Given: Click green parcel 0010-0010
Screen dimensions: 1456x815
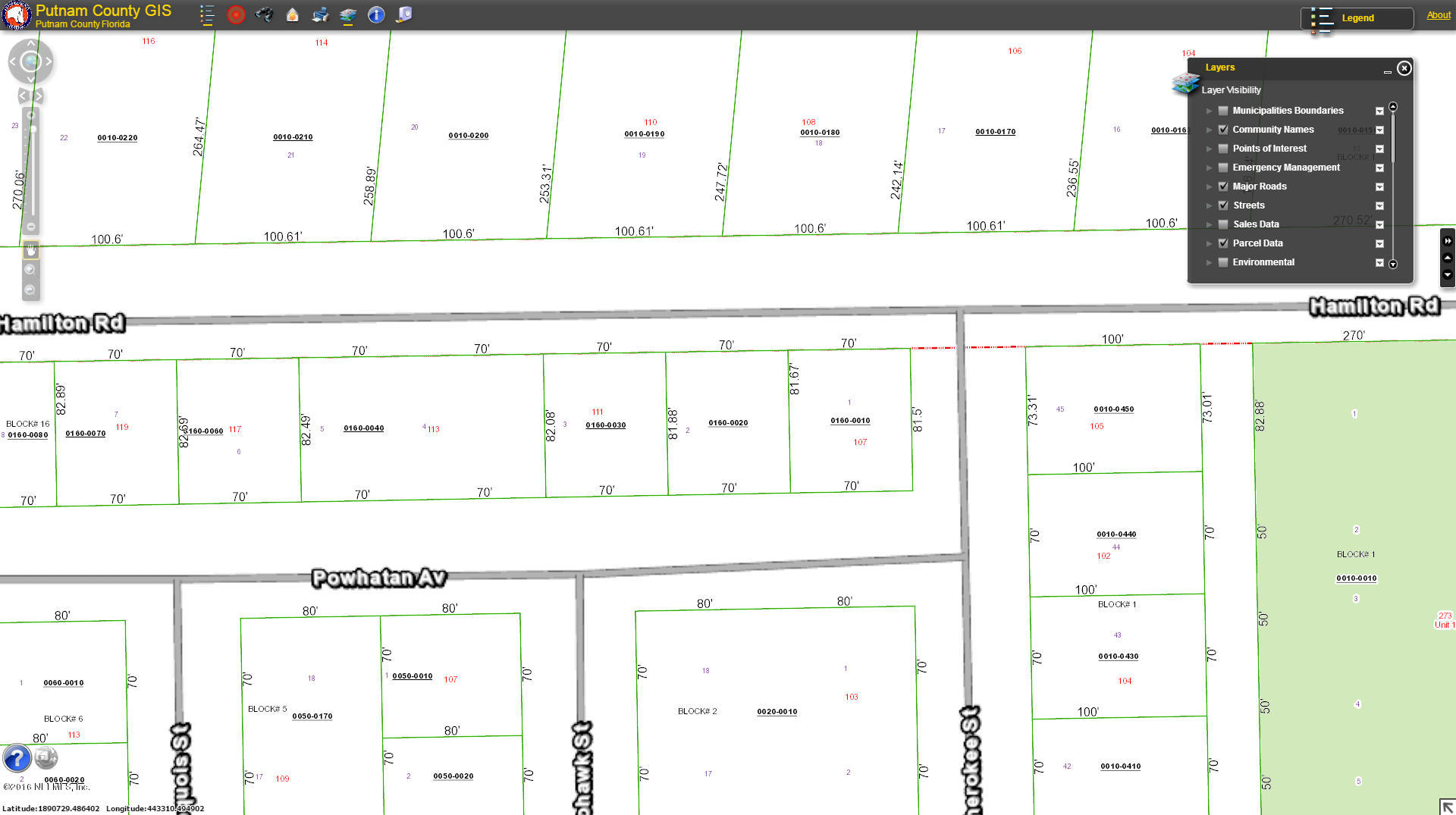Looking at the screenshot, I should point(1357,578).
